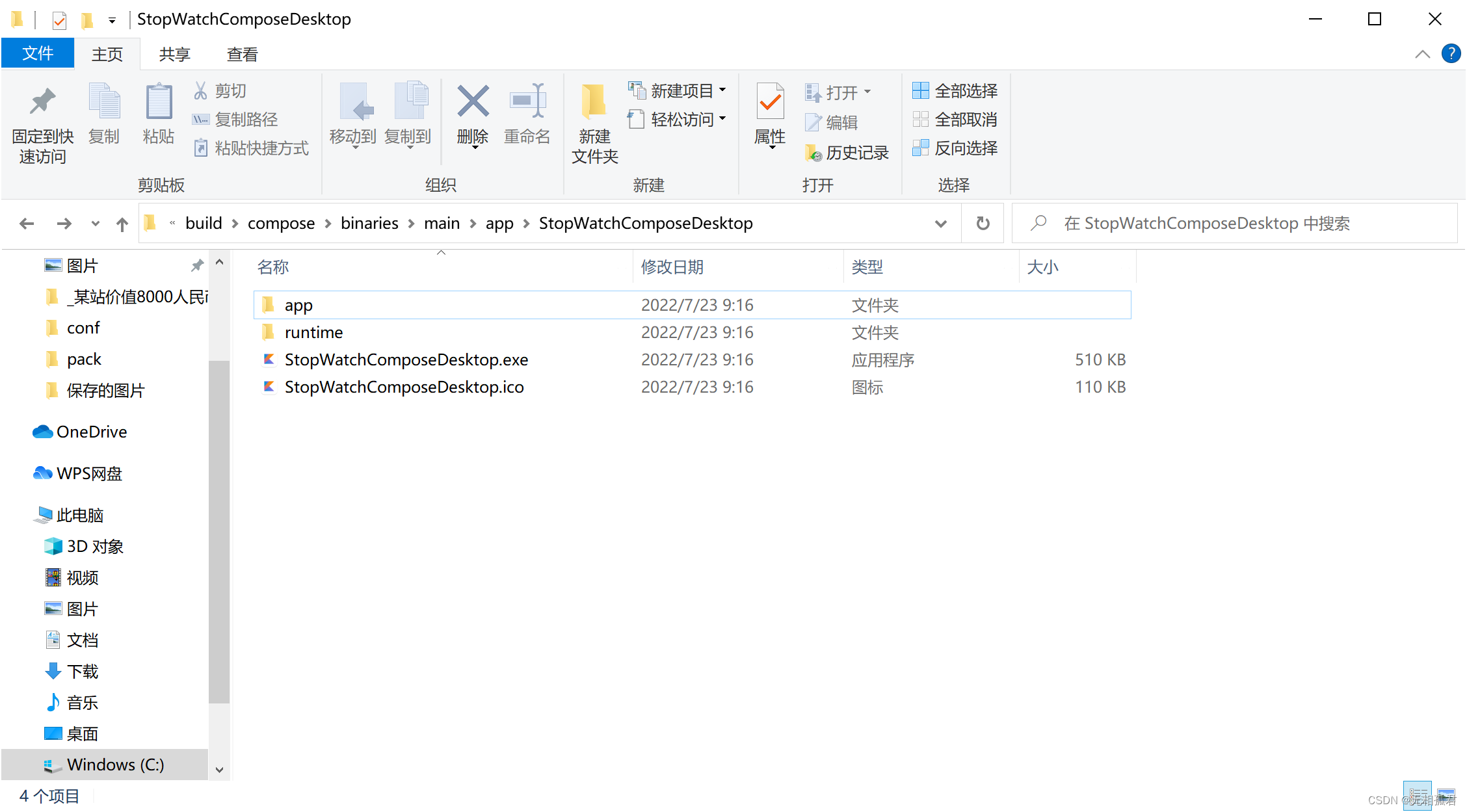Image resolution: width=1467 pixels, height=812 pixels.
Task: Click the Properties (属性) checkmark icon
Action: pyautogui.click(x=770, y=102)
